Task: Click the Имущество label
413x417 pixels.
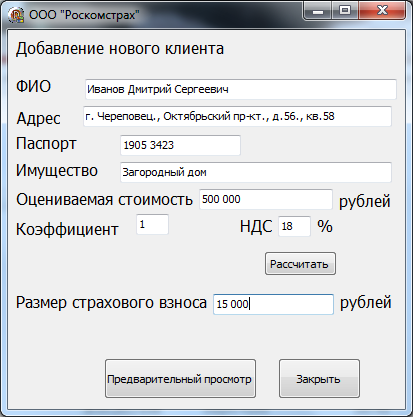Action: point(57,171)
